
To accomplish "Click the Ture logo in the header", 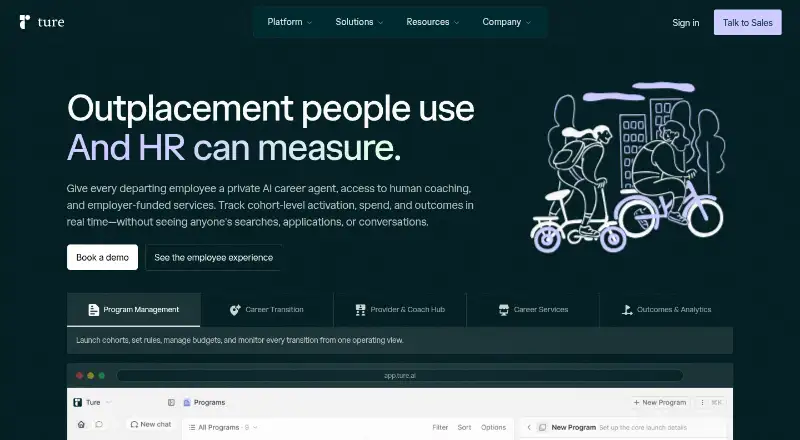I will (x=42, y=22).
